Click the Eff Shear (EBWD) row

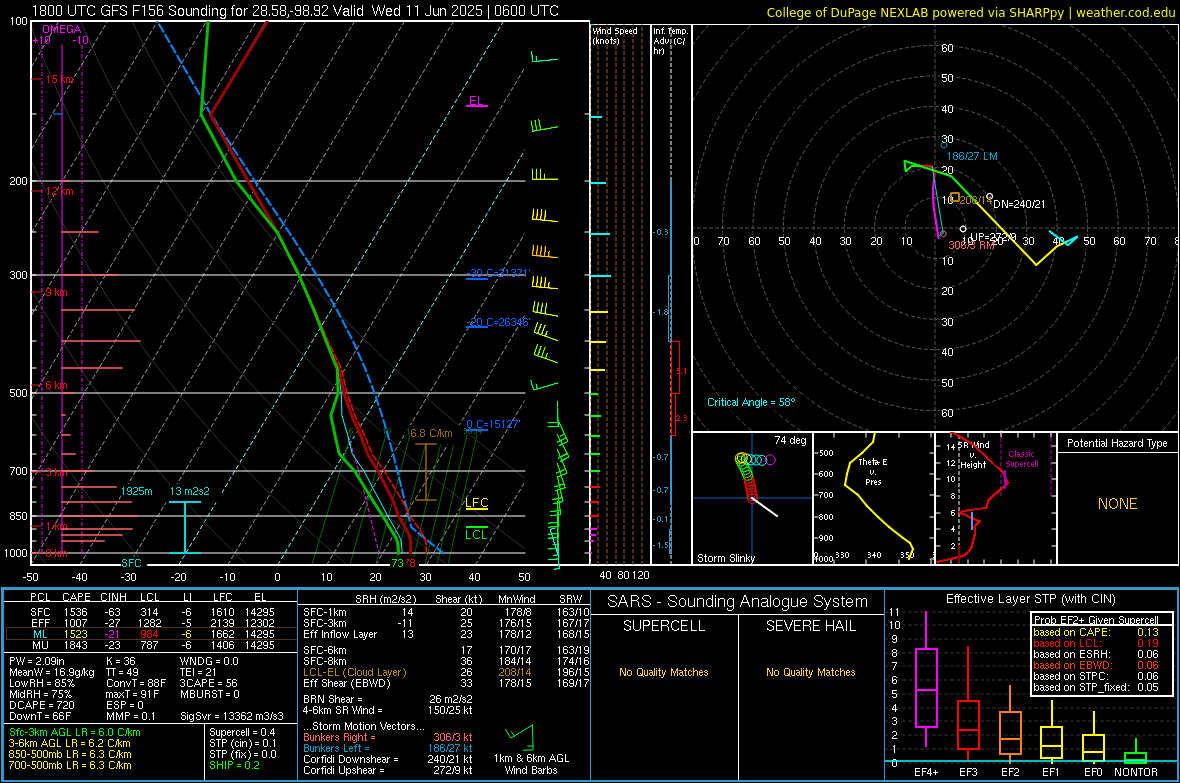click(446, 683)
